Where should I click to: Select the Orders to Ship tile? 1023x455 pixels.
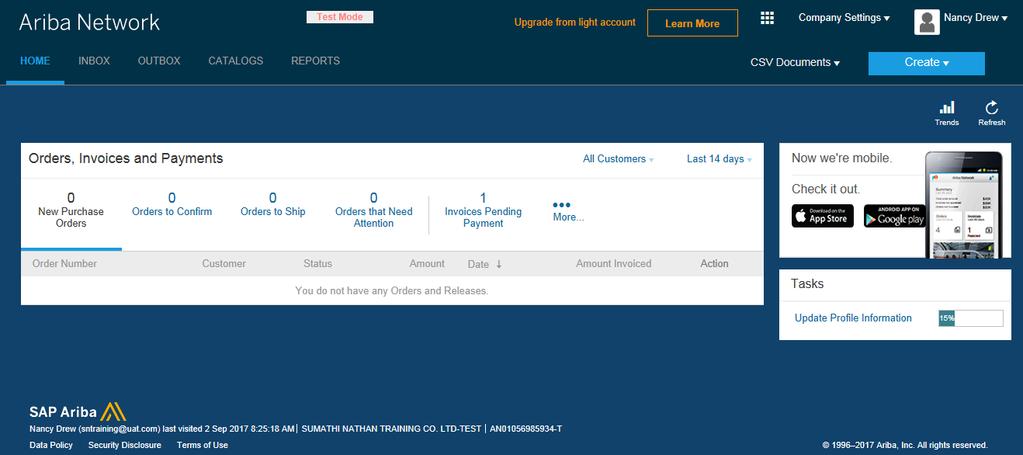point(273,204)
